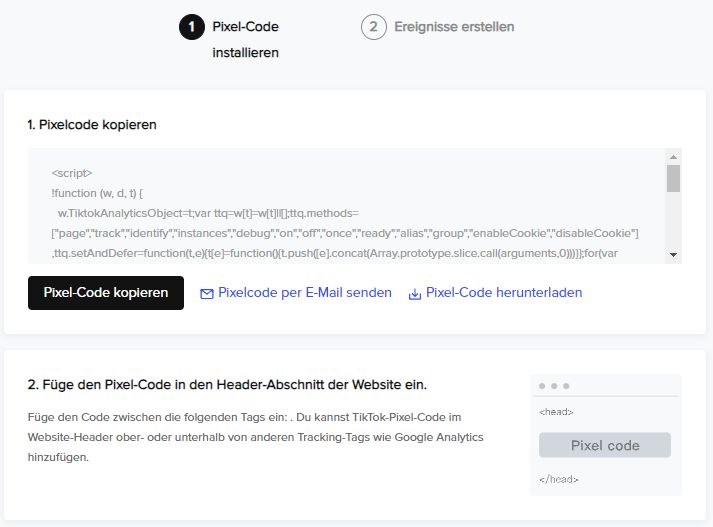Click the 'Ereignisse erstellen' step label

454,27
